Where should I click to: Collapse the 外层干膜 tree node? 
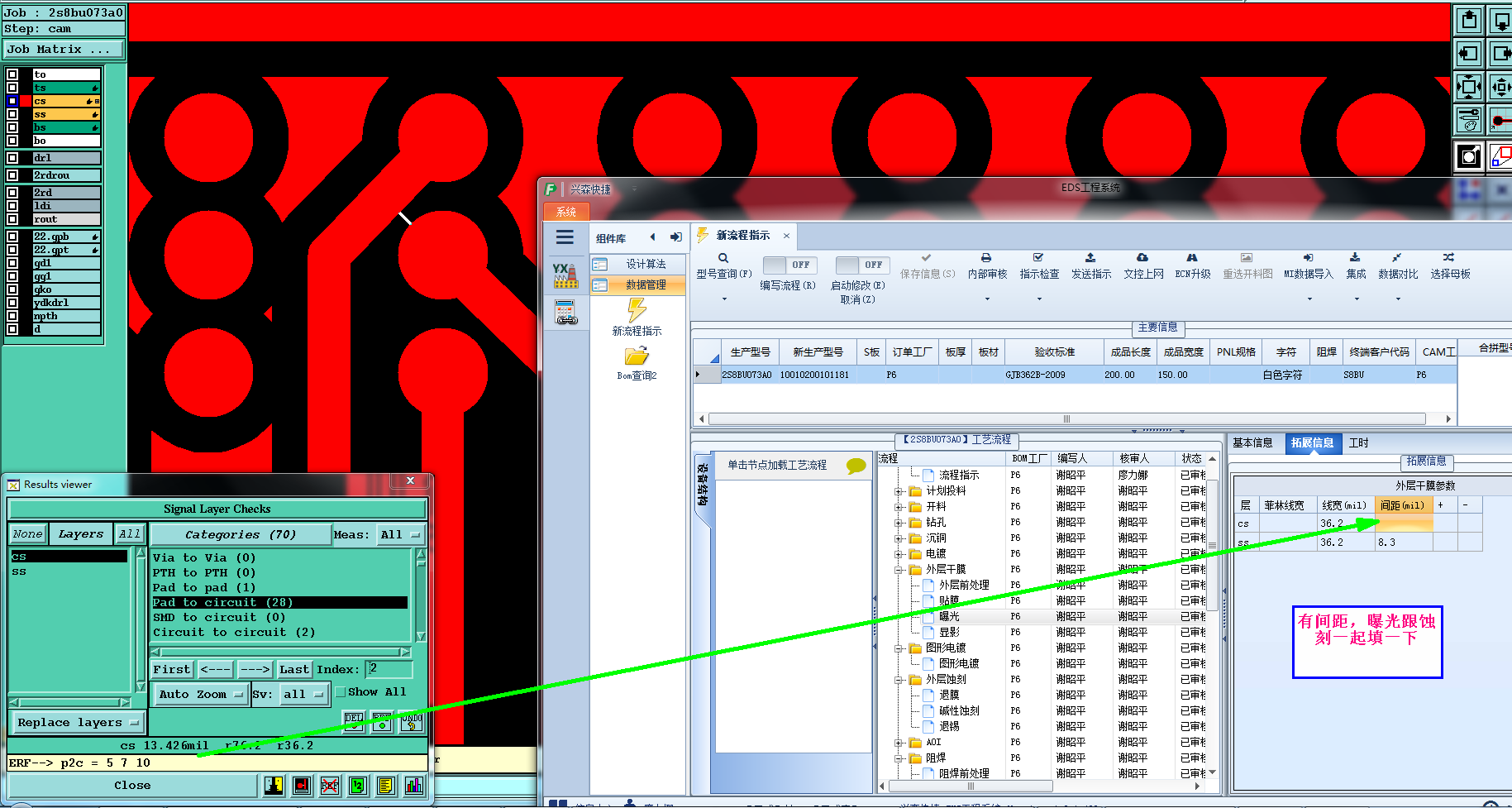[899, 570]
